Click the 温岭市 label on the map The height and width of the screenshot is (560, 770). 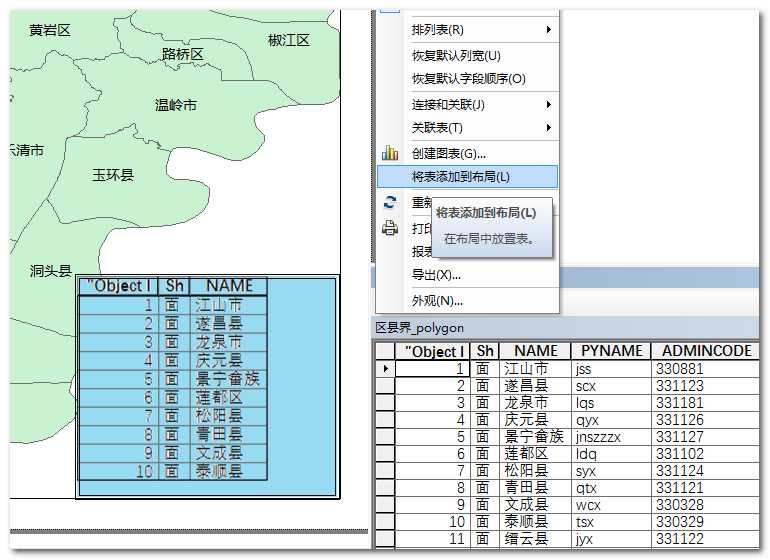pos(176,105)
